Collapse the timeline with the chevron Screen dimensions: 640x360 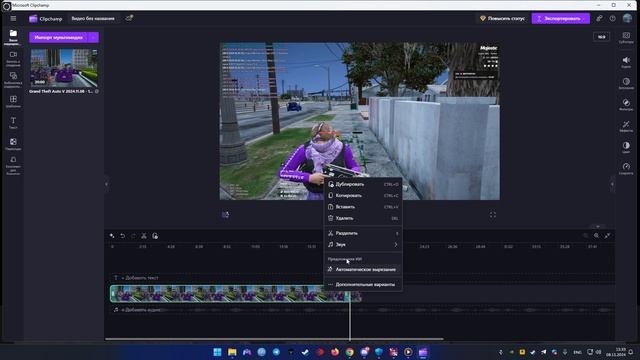point(598,227)
